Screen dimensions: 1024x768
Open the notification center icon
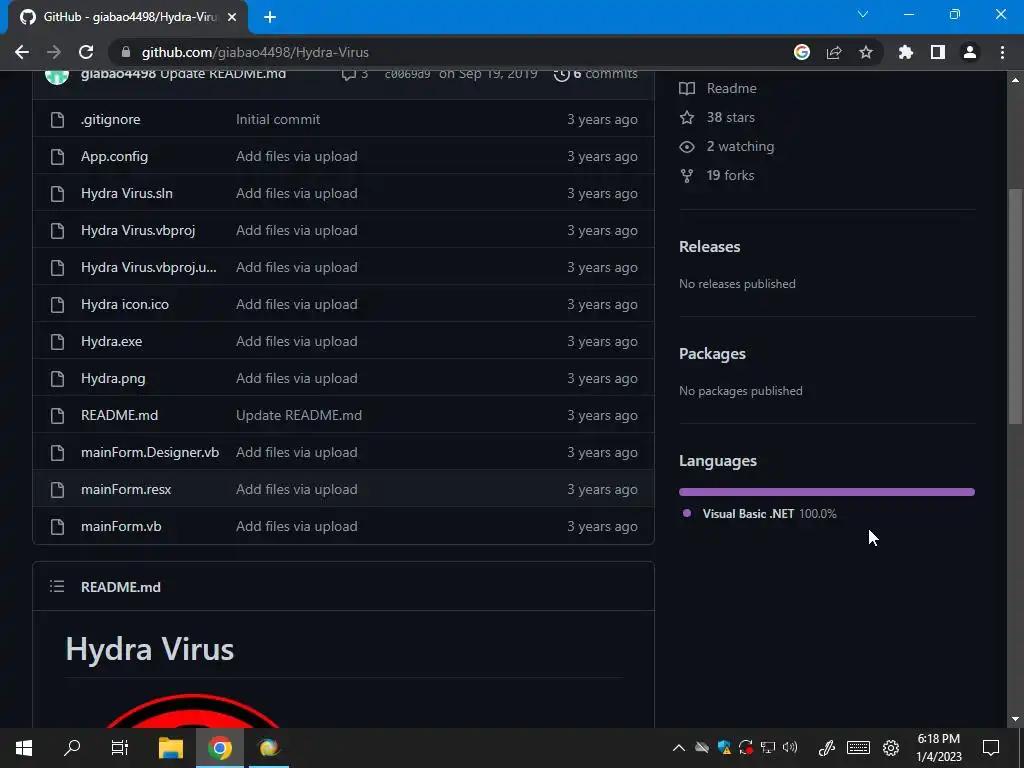tap(991, 748)
